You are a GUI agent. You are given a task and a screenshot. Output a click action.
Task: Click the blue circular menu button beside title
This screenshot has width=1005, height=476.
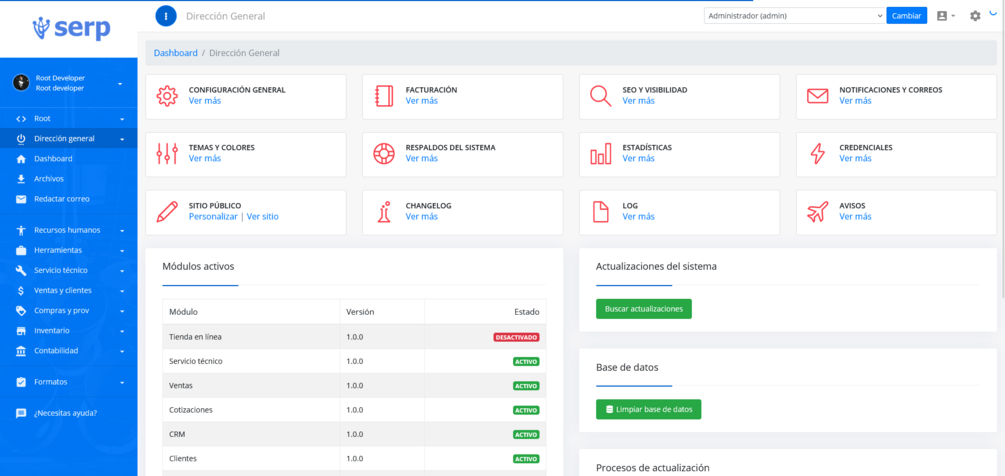(x=166, y=16)
